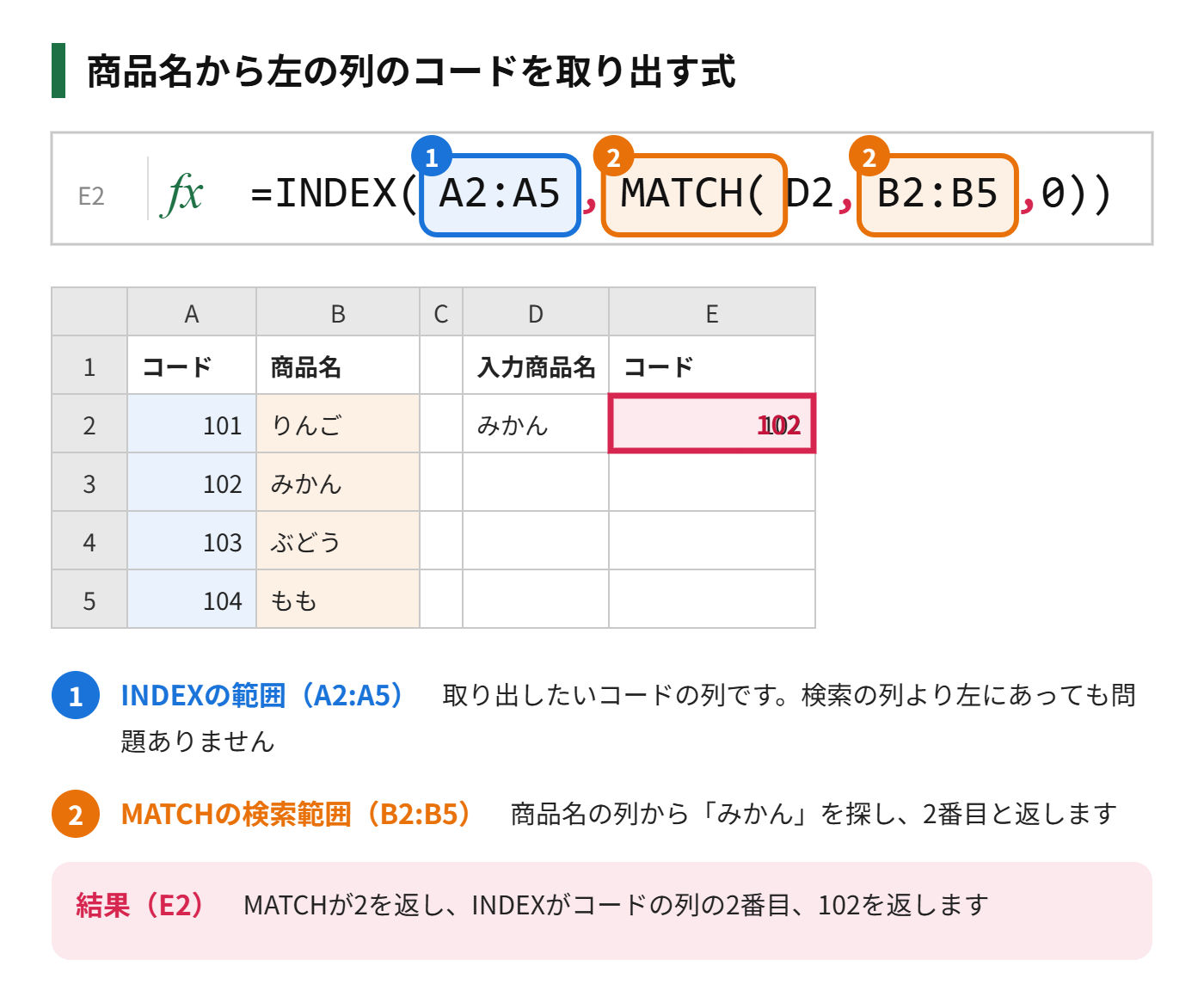
Task: Select column C header
Action: (441, 312)
